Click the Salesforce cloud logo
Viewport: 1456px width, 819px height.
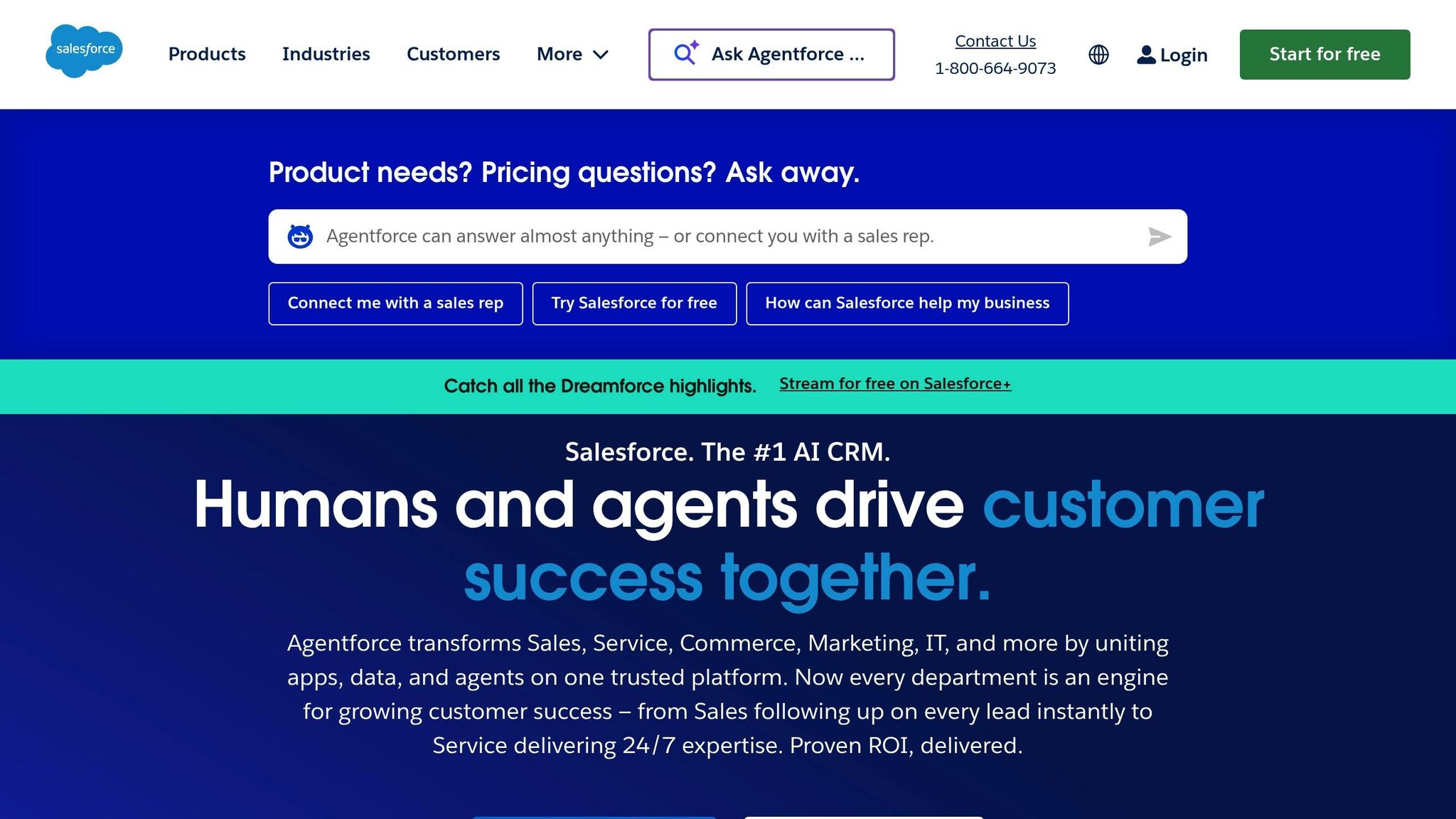[x=84, y=50]
